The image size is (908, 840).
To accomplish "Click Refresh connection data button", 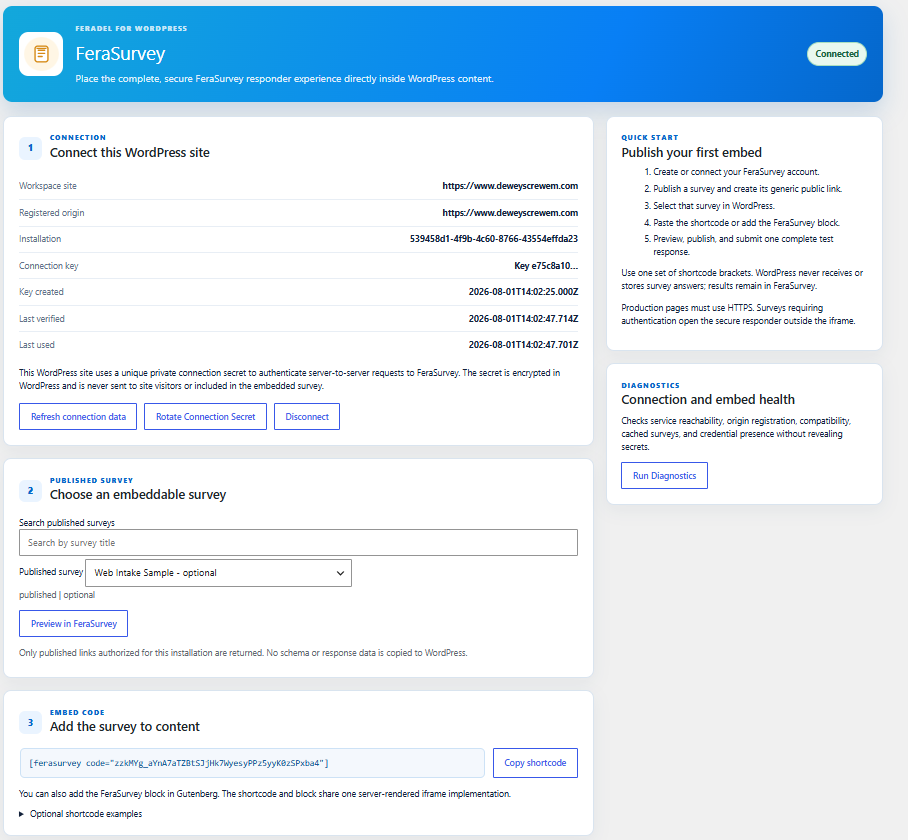I will [x=78, y=417].
